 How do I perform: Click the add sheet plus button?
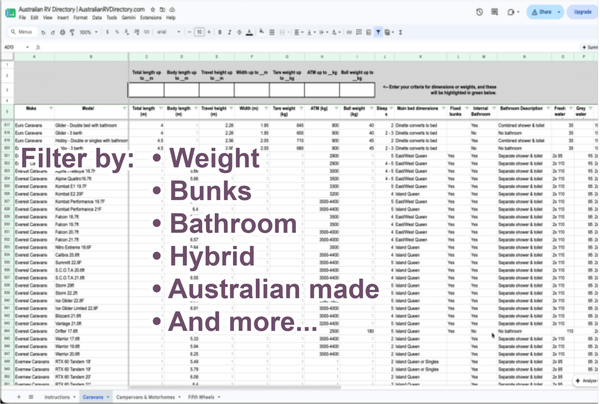click(19, 397)
